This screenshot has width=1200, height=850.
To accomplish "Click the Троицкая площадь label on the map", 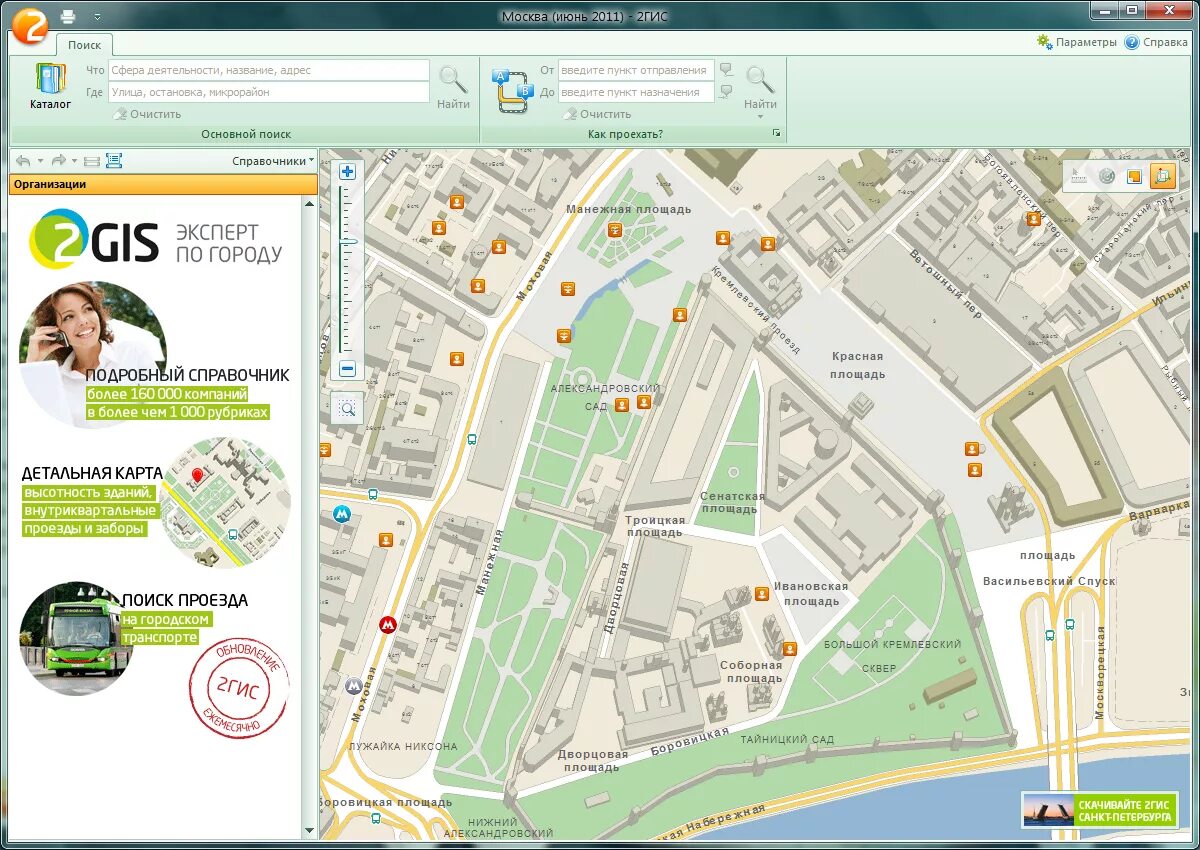I will tap(655, 526).
